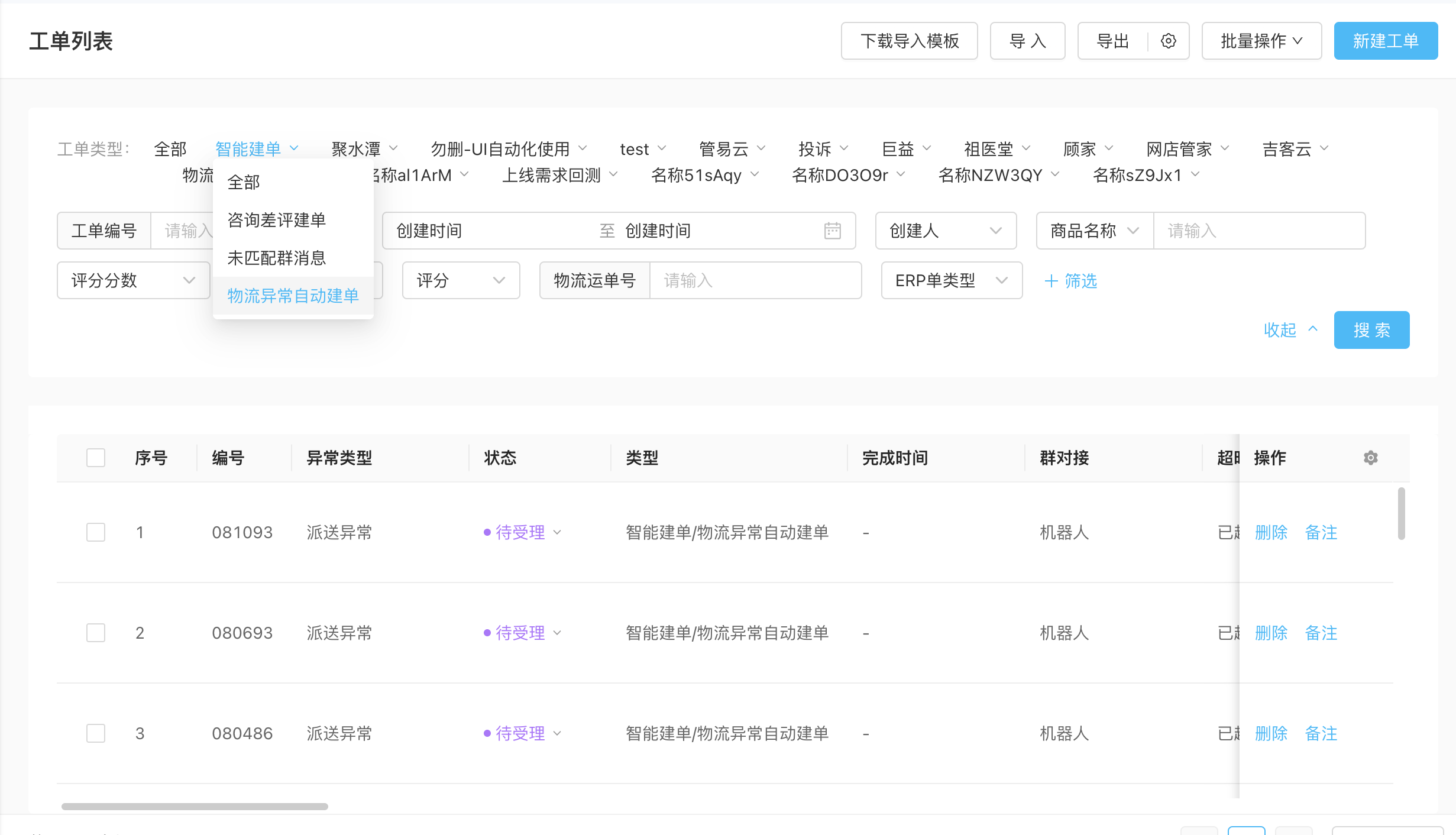Expand 巨益 type chevron
The width and height of the screenshot is (1456, 835).
[x=927, y=148]
